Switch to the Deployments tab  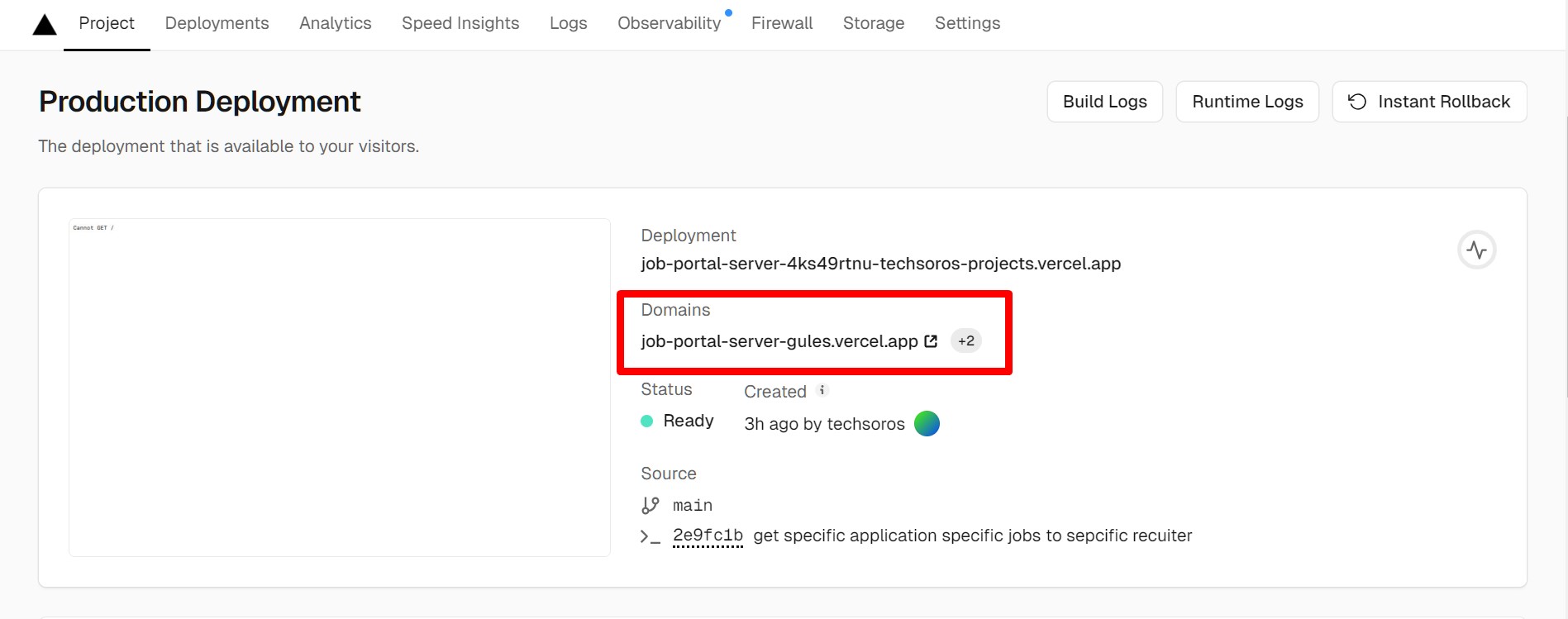pos(217,23)
